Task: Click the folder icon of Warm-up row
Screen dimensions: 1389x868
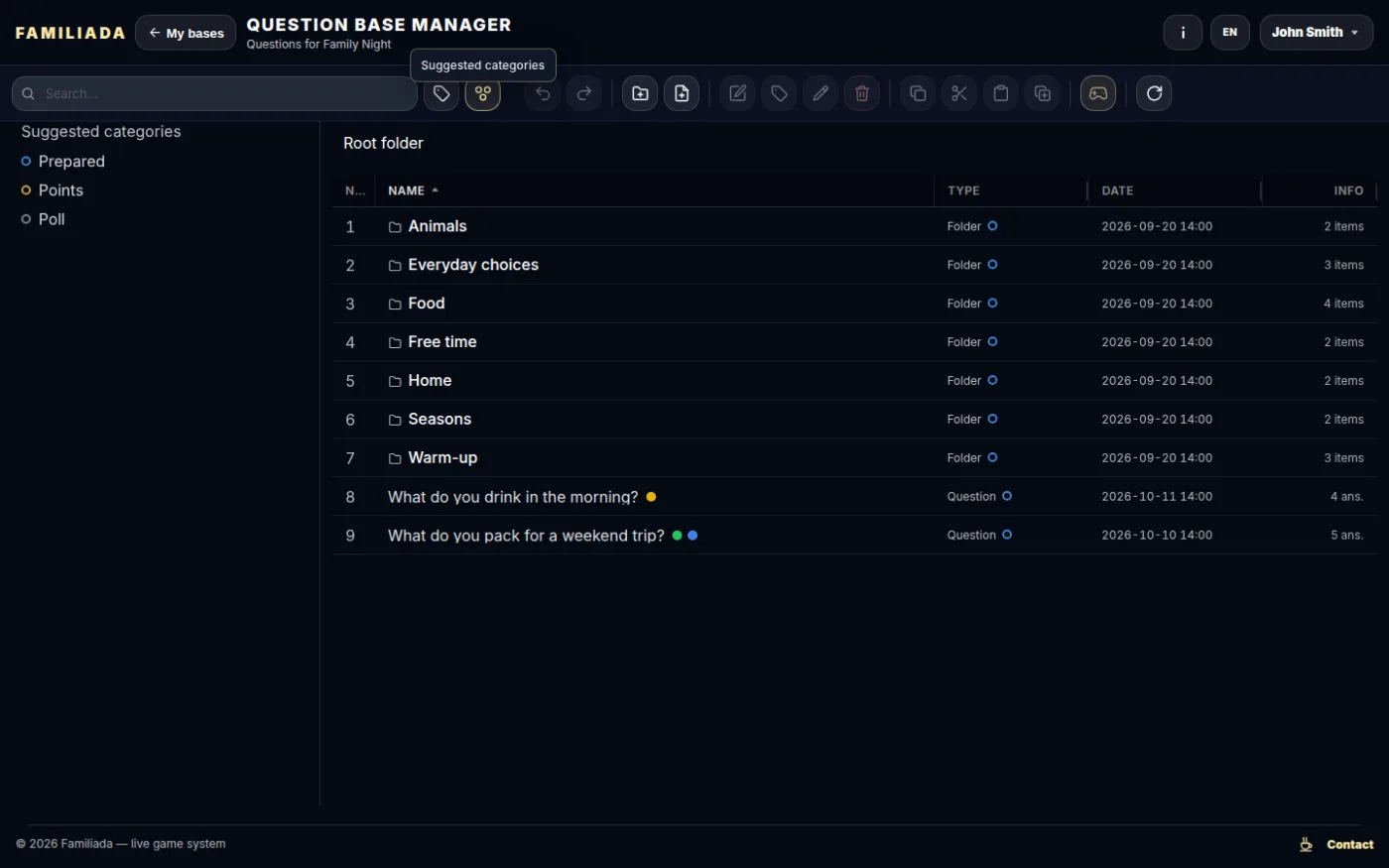Action: pyautogui.click(x=395, y=458)
